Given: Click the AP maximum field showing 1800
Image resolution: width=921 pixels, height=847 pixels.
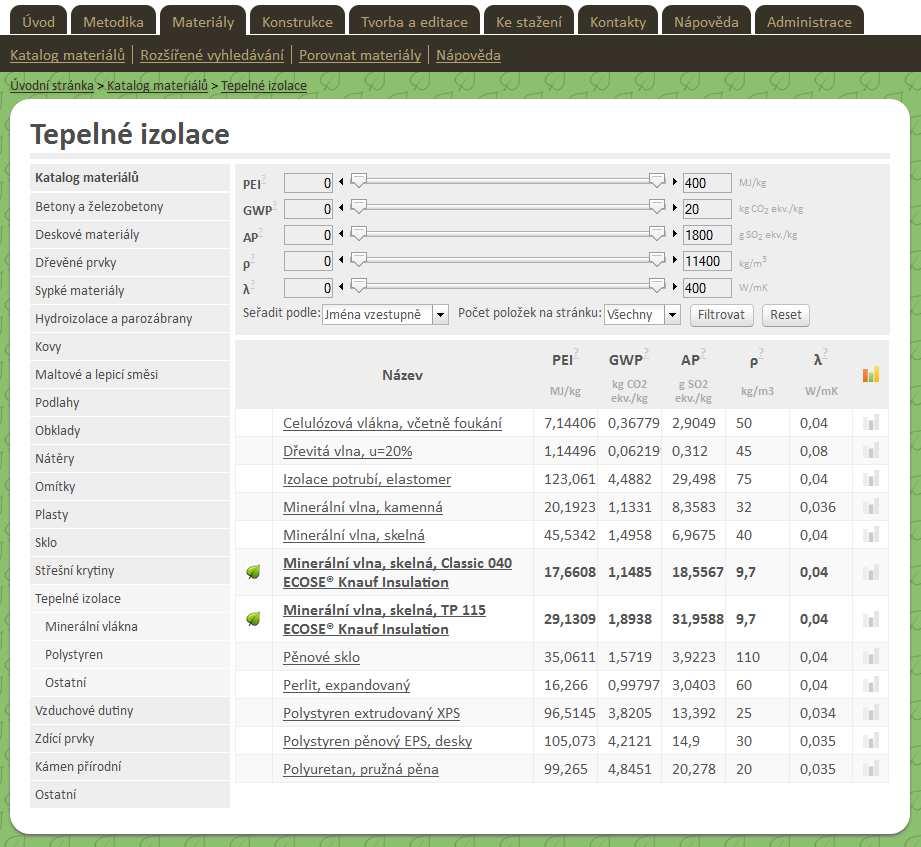Looking at the screenshot, I should tap(707, 235).
